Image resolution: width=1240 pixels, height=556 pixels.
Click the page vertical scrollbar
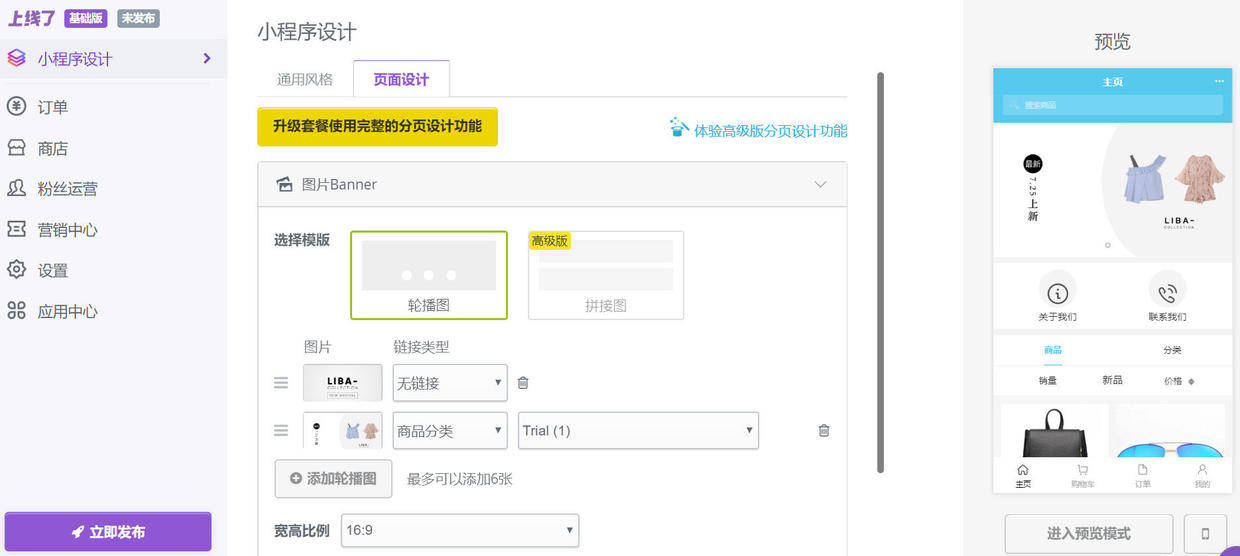[880, 270]
